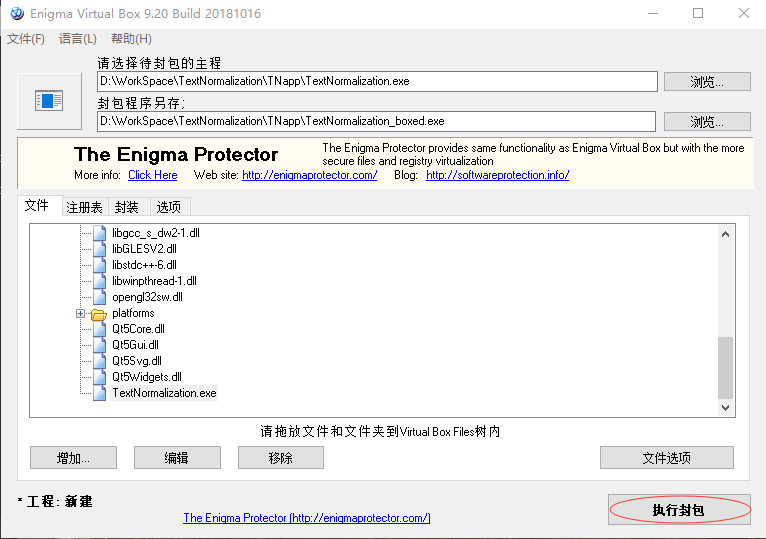Click the file tree vertical scrollbar thumb
Image resolution: width=766 pixels, height=539 pixels.
tap(725, 368)
